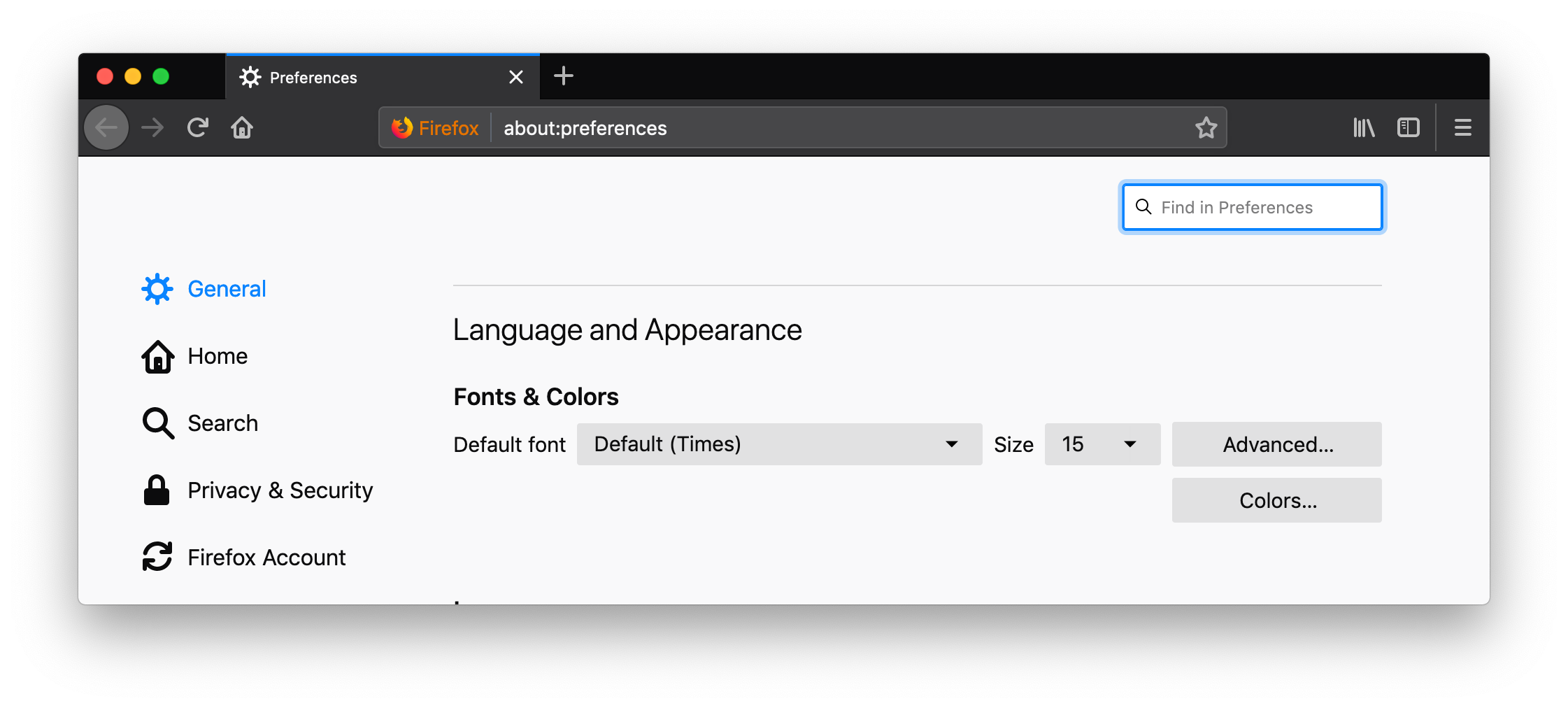Screen dimensions: 1568x708
Task: Click the back navigation arrow
Action: click(x=106, y=128)
